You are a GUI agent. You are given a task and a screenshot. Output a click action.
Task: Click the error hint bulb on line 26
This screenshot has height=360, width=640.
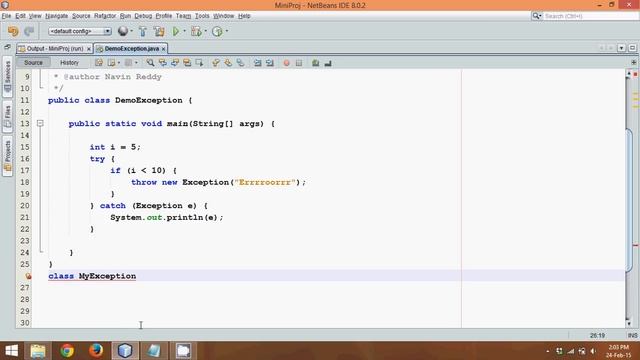(x=28, y=276)
